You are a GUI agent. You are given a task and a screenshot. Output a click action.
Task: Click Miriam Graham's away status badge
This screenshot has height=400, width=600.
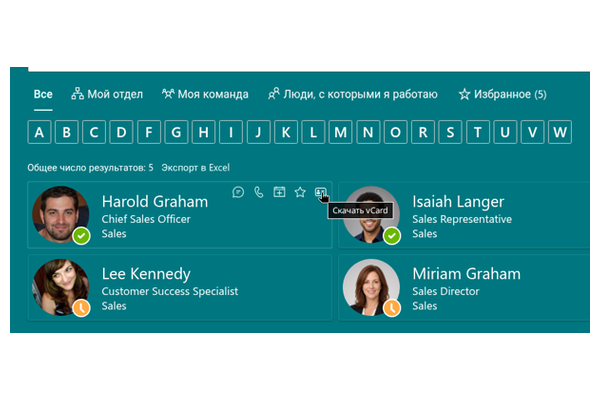(392, 308)
